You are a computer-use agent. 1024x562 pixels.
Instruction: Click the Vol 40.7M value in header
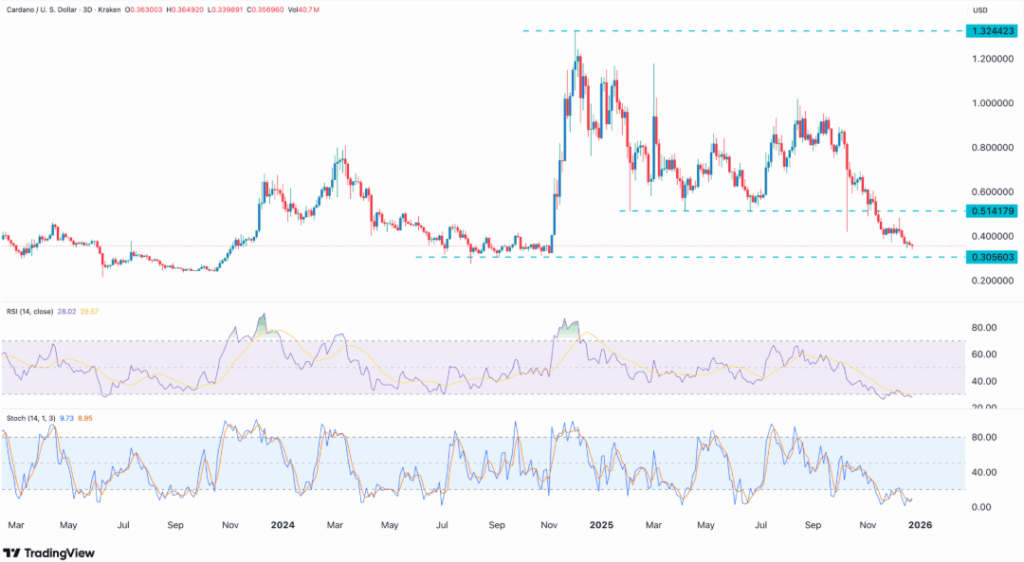[x=306, y=10]
